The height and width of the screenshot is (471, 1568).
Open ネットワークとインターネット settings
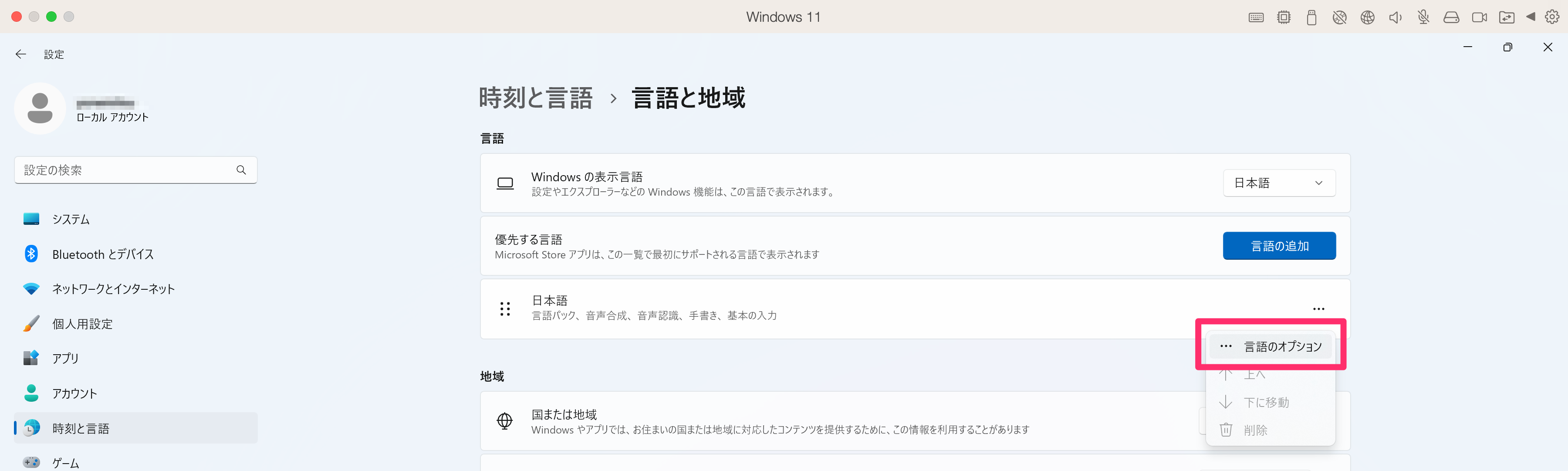pyautogui.click(x=136, y=288)
